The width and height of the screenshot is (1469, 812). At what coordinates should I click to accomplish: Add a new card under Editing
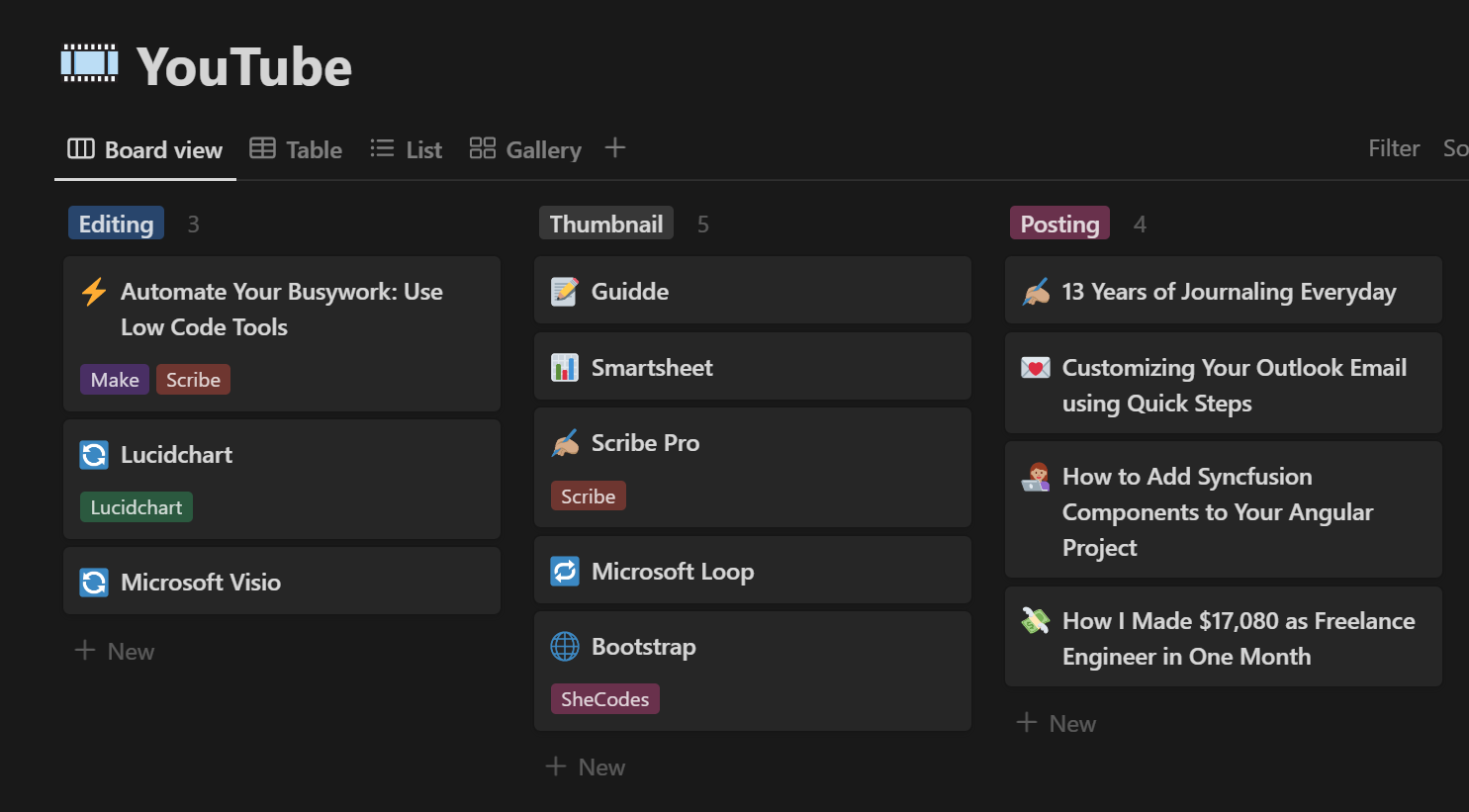(x=116, y=651)
